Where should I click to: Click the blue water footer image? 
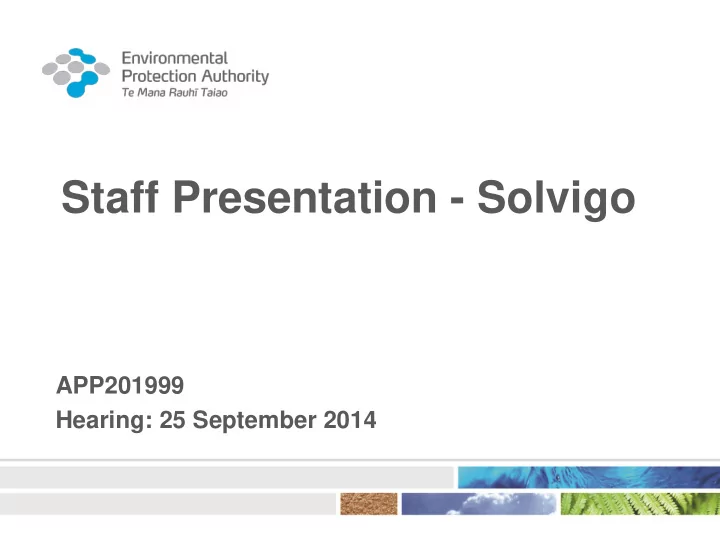tap(589, 477)
